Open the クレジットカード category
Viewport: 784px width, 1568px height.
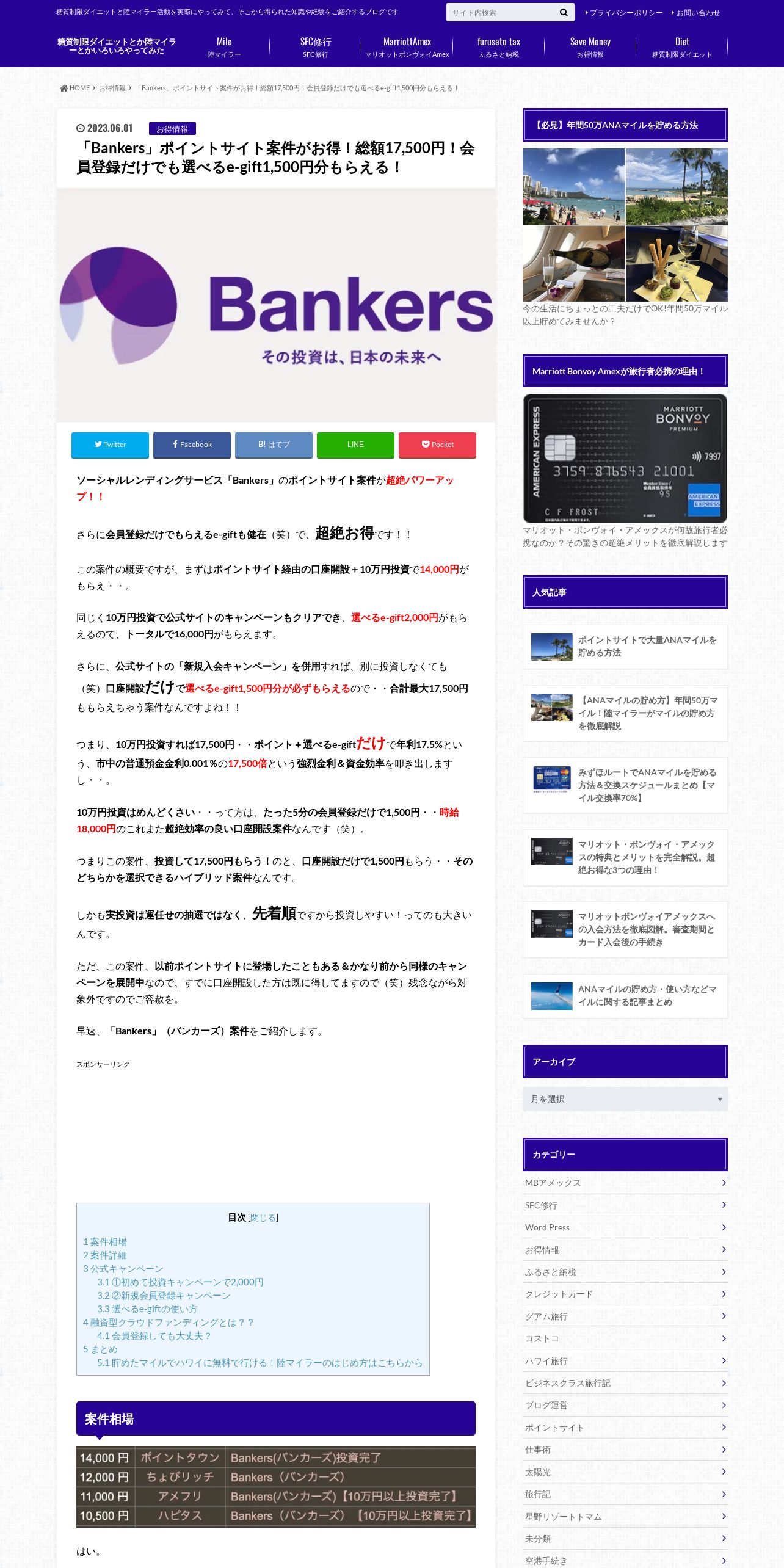coord(625,1294)
